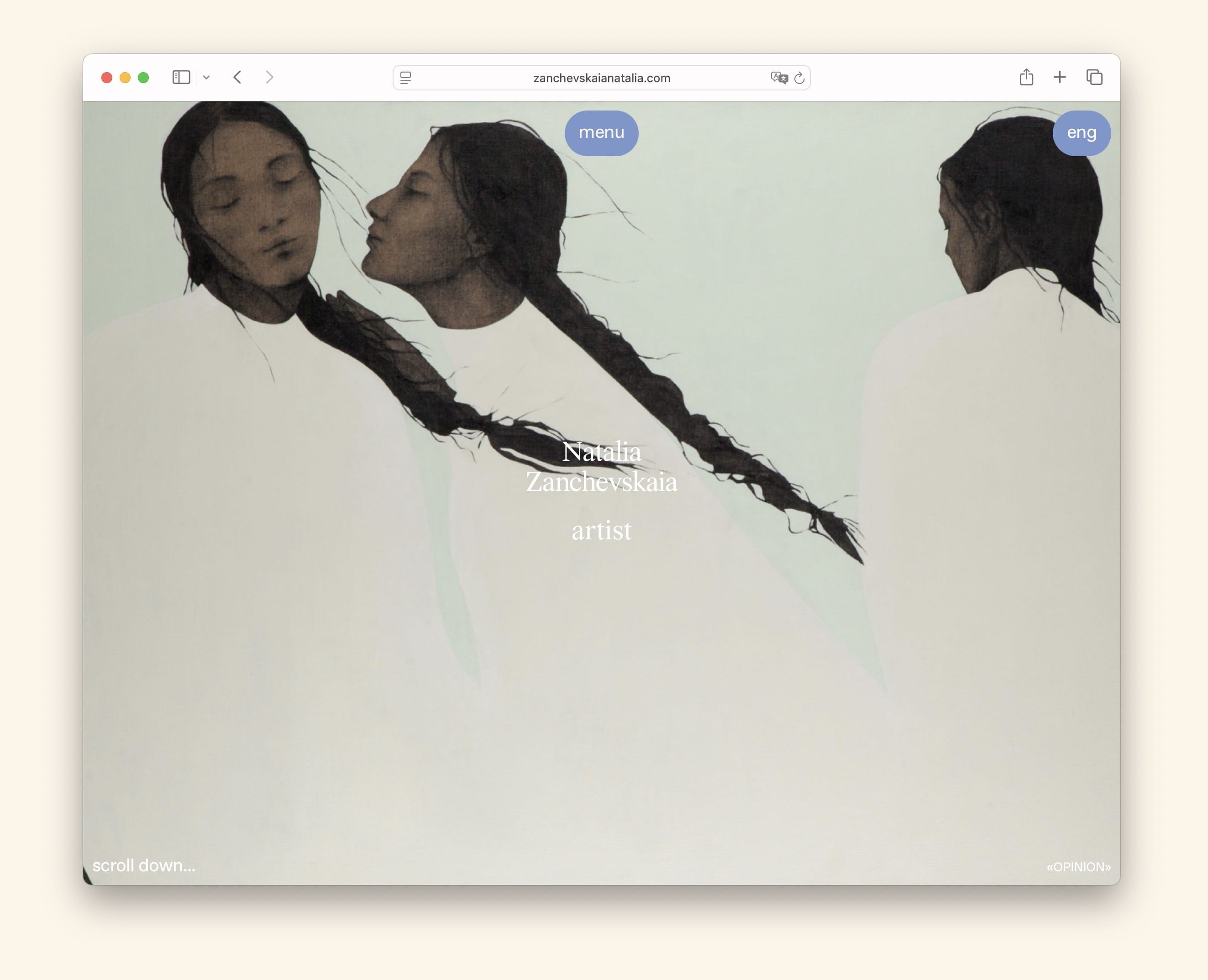
Task: Open the page reader icon in address bar
Action: click(x=406, y=78)
